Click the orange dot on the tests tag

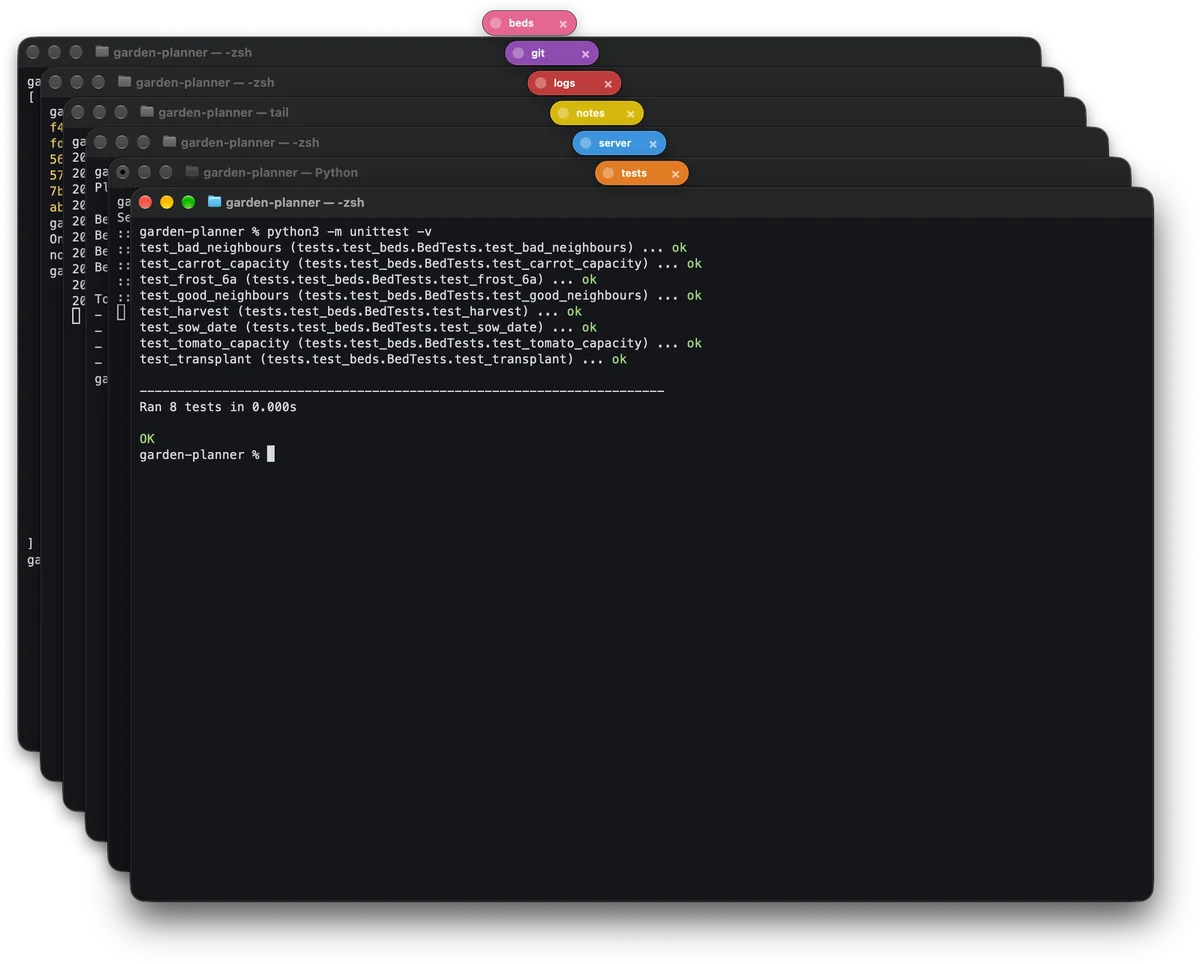[608, 173]
